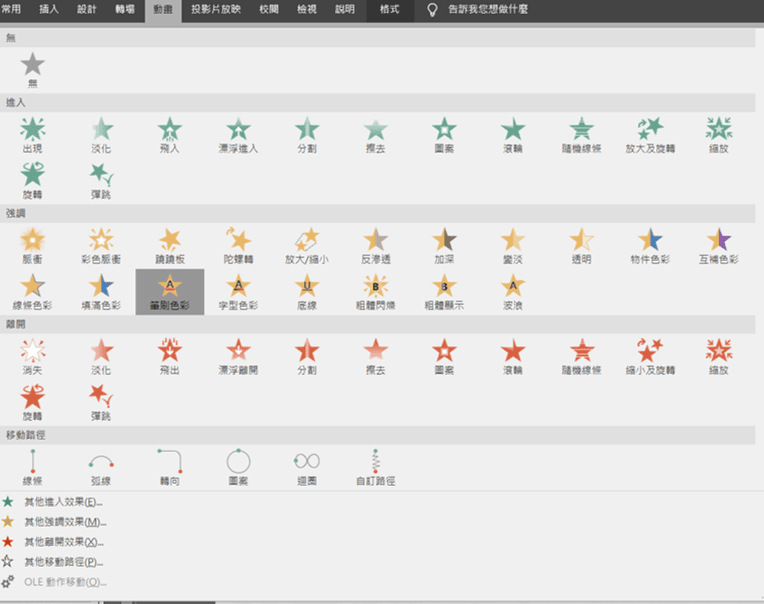Select the 漂浮離開 exit effect
Screen dimensions: 764x604
[238, 357]
